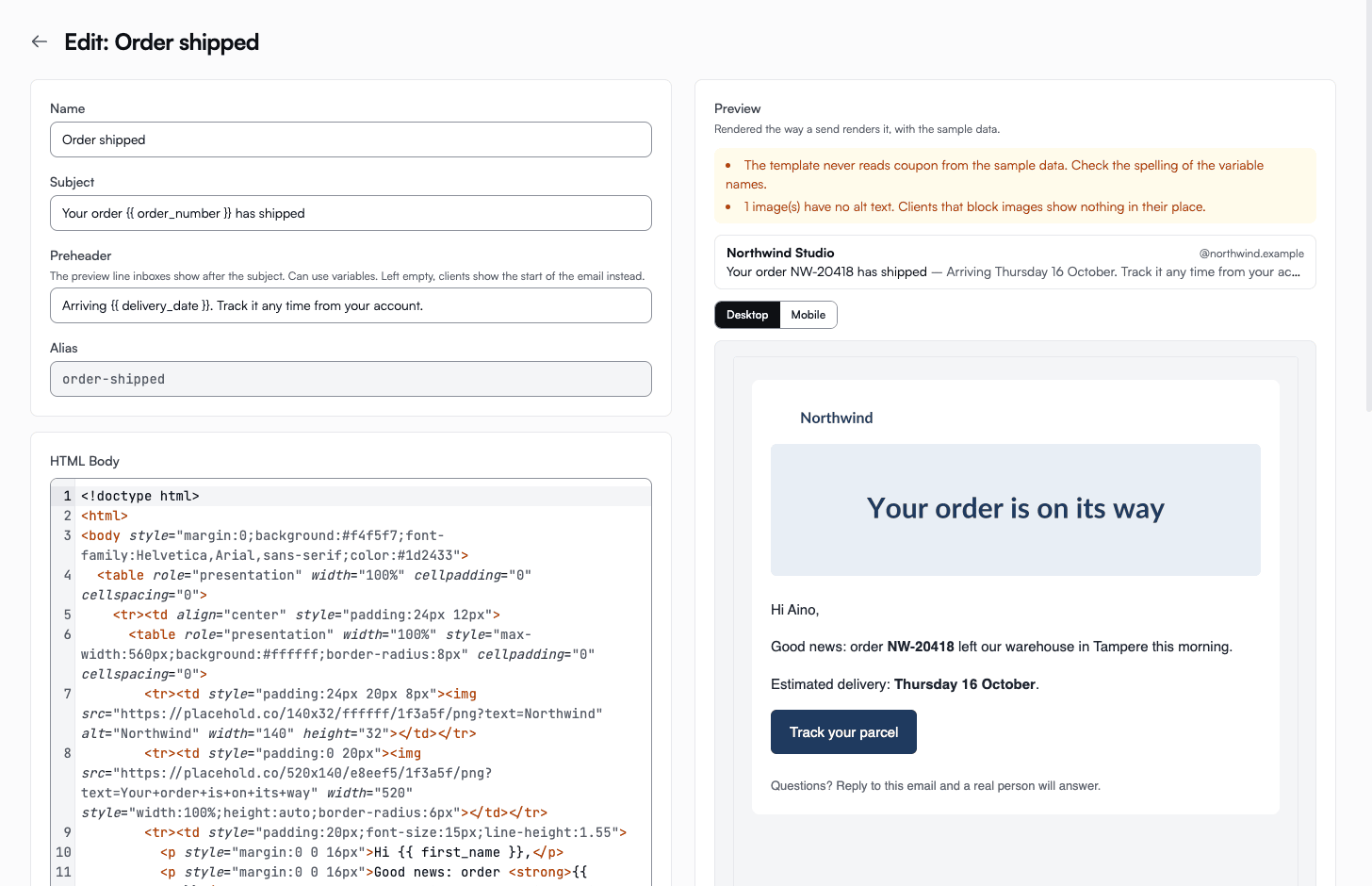Select the Alias field order-shipped
This screenshot has height=886, width=1372.
[x=351, y=379]
